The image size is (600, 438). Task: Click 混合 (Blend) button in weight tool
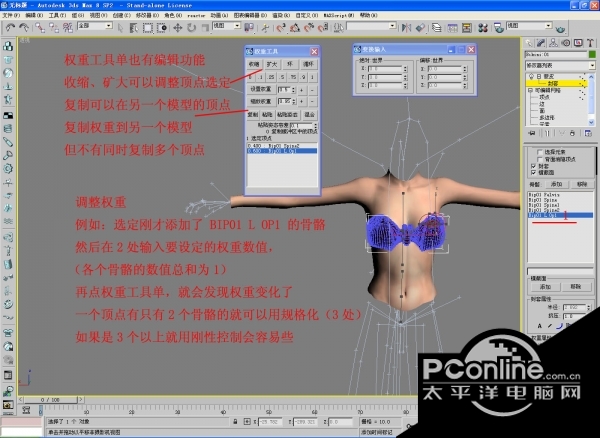tap(309, 114)
